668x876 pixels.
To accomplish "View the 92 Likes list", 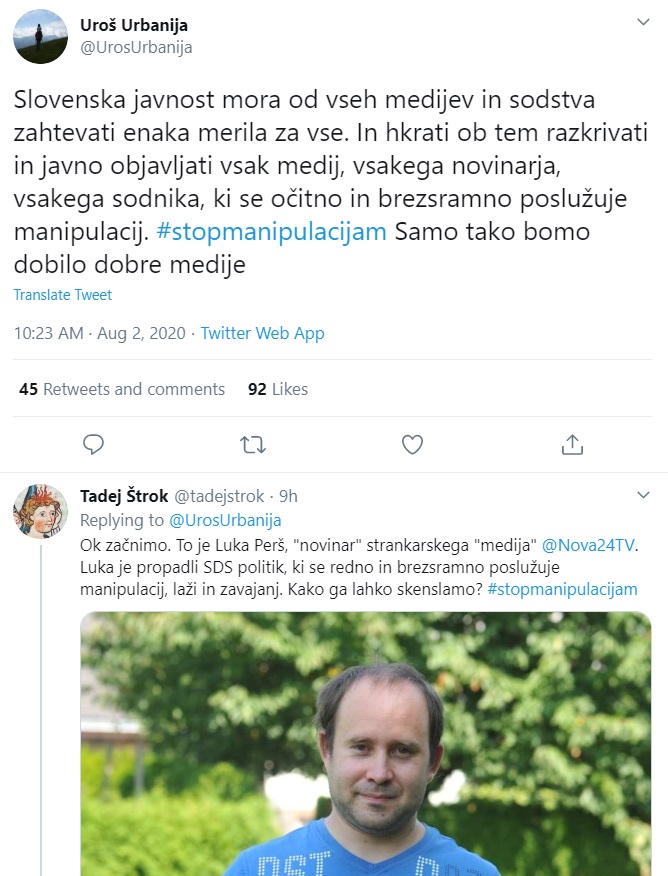I will point(278,389).
